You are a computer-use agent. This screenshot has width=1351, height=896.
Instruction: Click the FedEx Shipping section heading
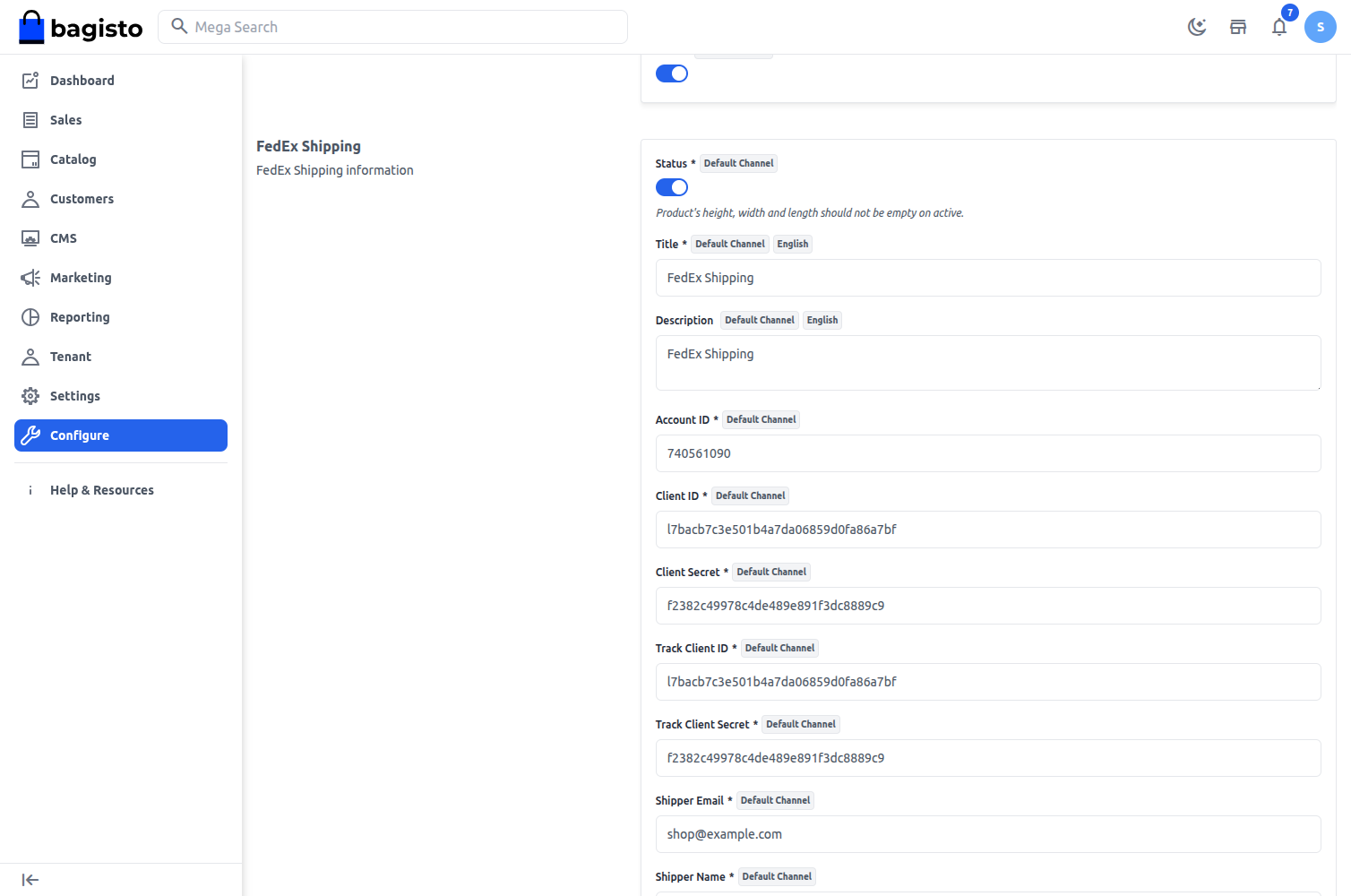tap(308, 146)
